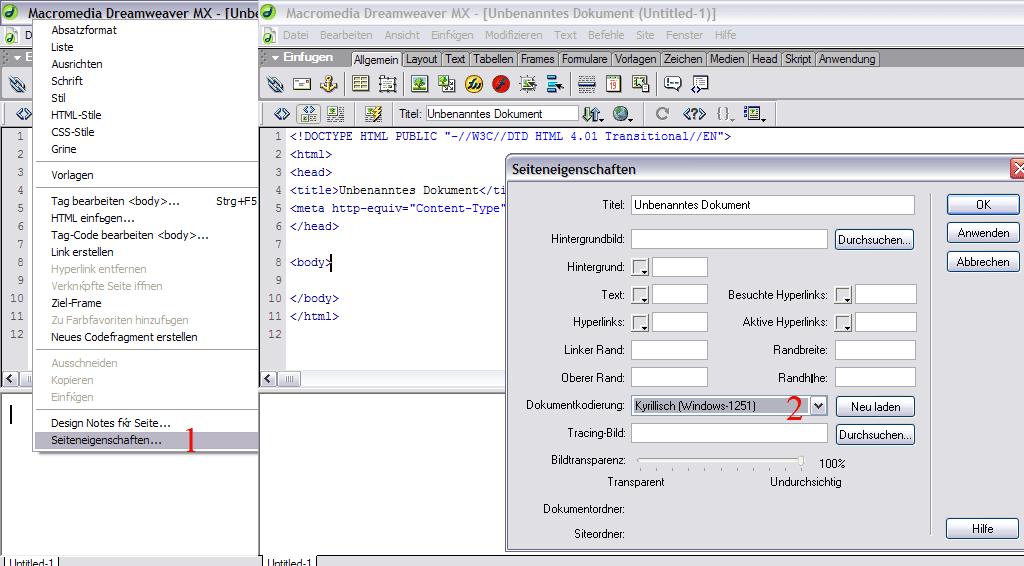Click the Linker Rand input field
Screen dimensions: 1024x566
(x=669, y=350)
